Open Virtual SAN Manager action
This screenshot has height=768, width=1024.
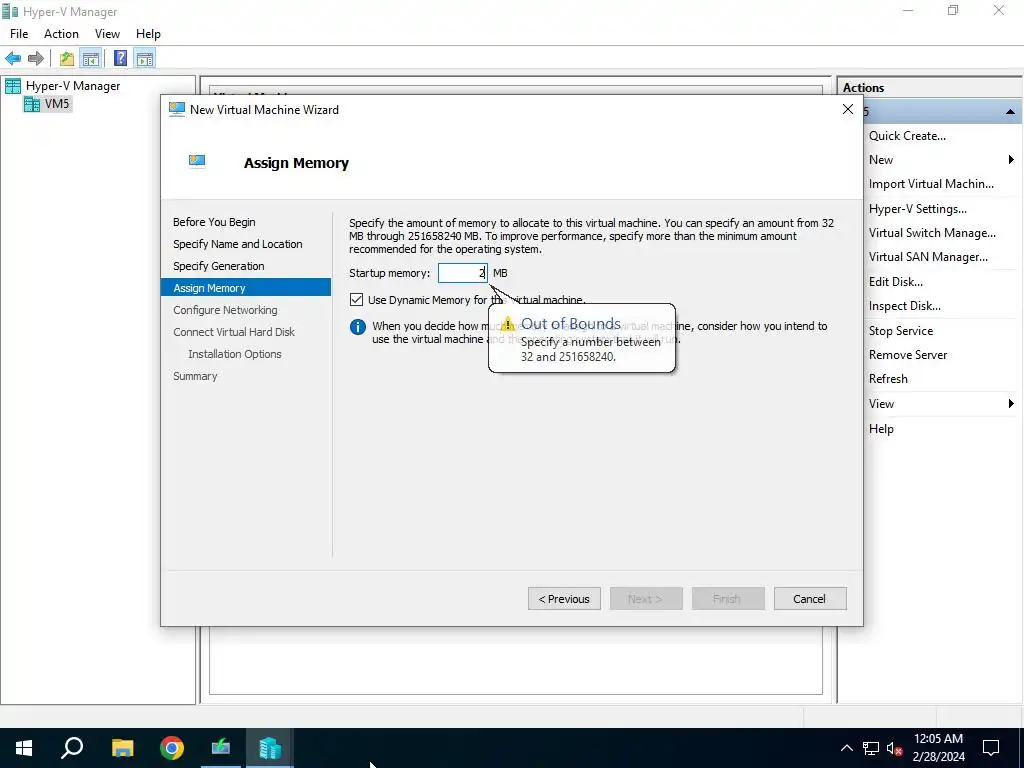pyautogui.click(x=928, y=257)
